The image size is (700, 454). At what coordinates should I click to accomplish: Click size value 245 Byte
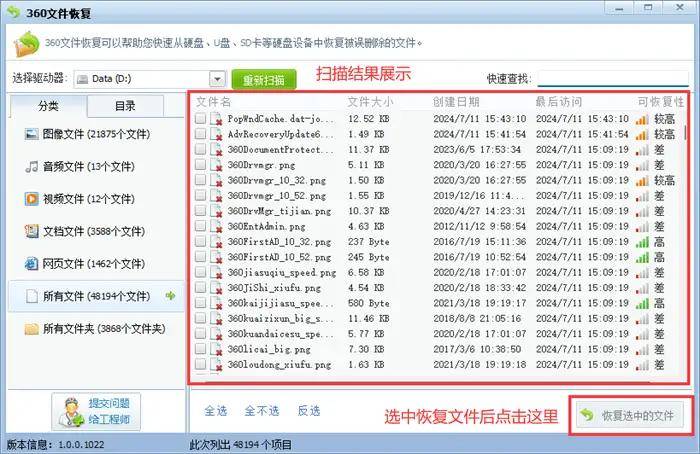(369, 258)
